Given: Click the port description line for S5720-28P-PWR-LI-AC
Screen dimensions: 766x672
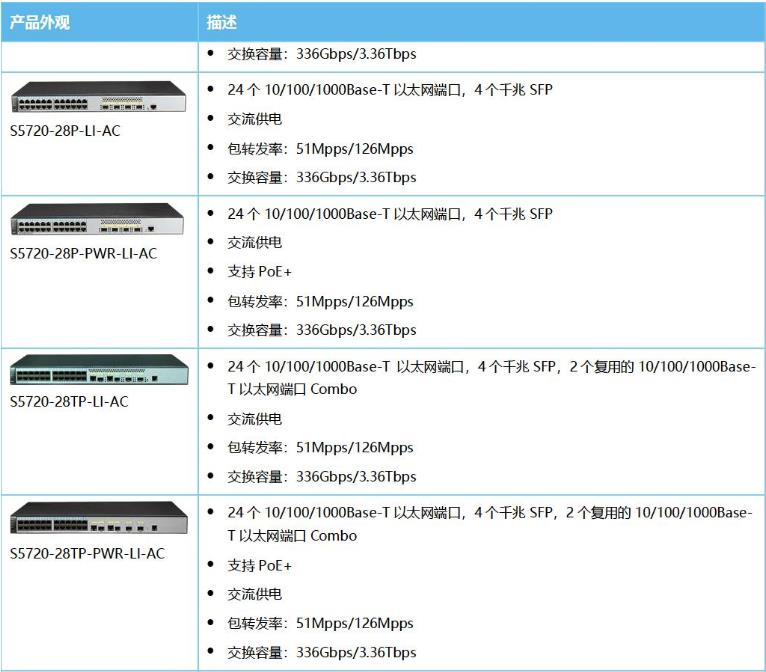Looking at the screenshot, I should pos(390,214).
